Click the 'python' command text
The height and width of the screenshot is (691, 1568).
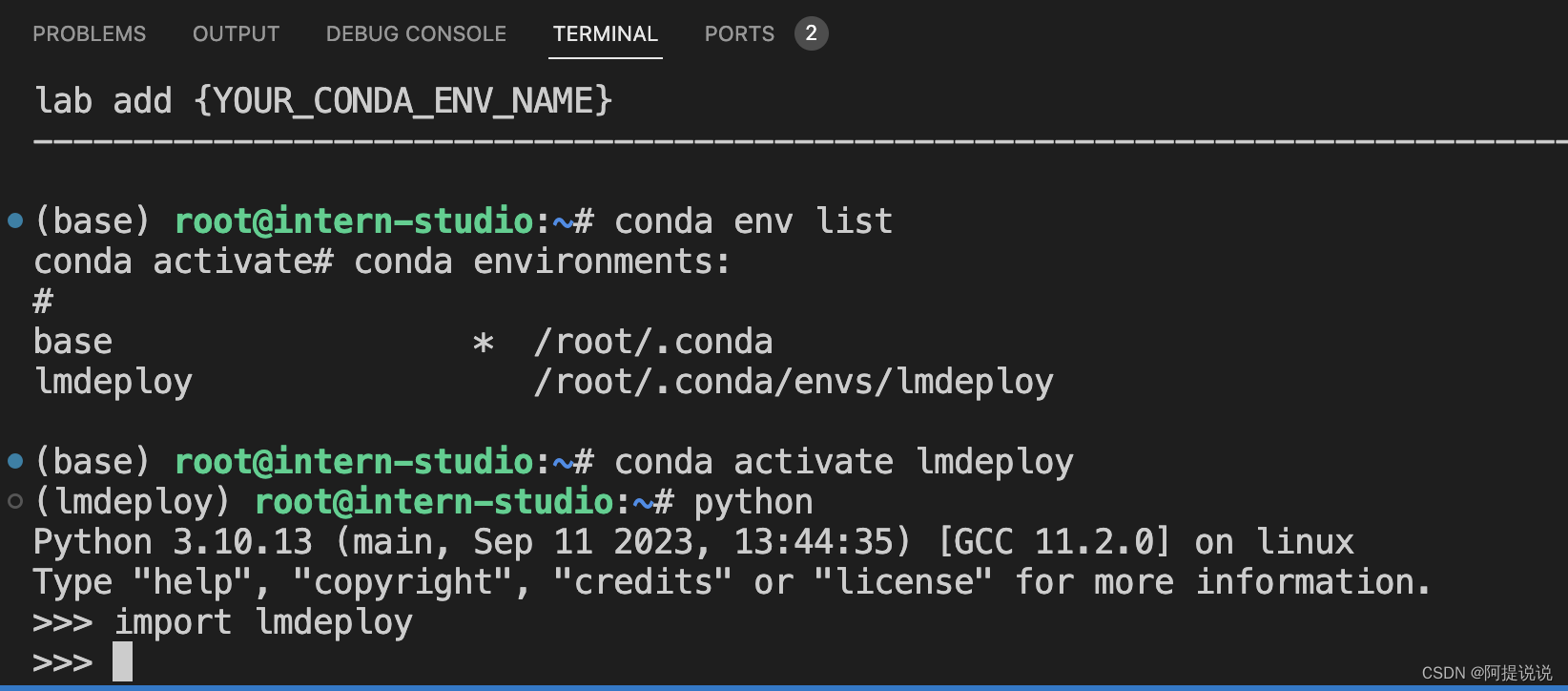(x=753, y=502)
